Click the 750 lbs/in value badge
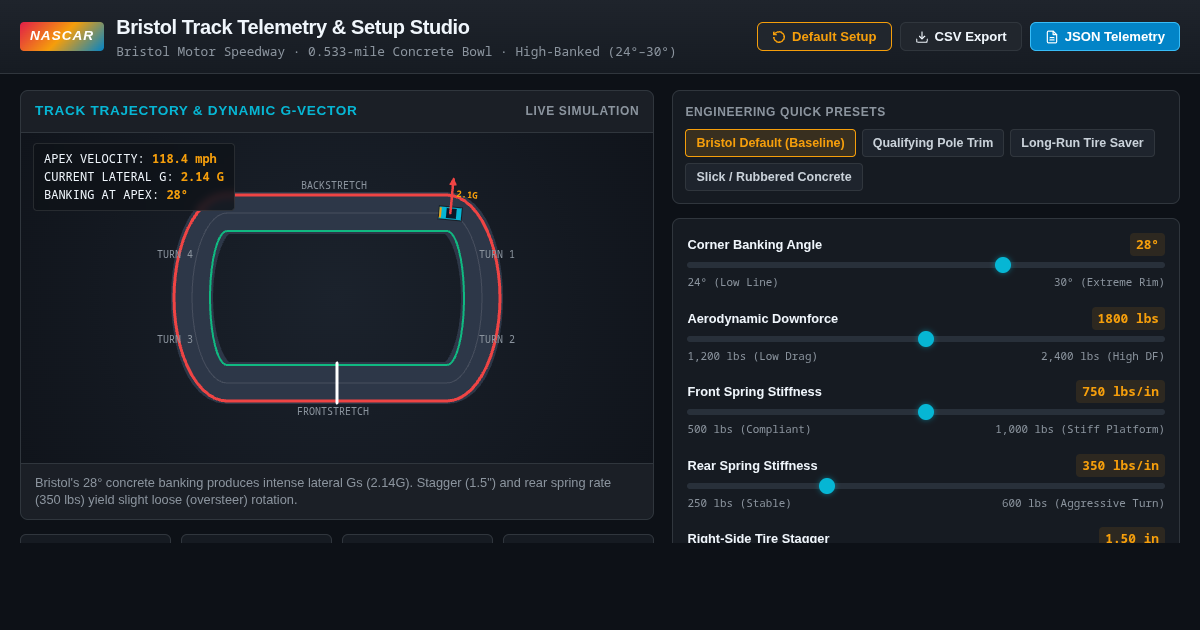Image resolution: width=1200 pixels, height=630 pixels. (x=1120, y=392)
